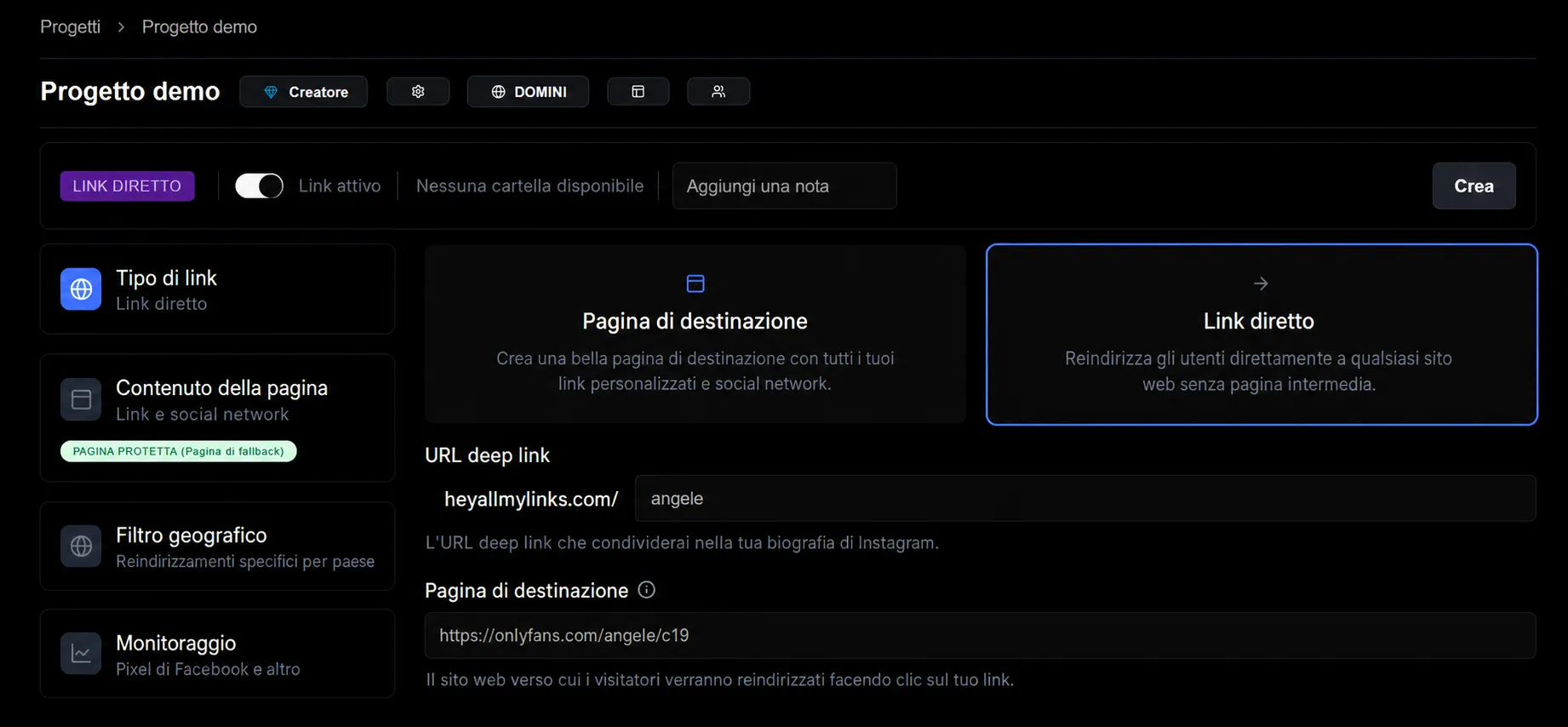1568x727 pixels.
Task: Click the arrow icon on Link diretto card
Action: coord(1261,283)
